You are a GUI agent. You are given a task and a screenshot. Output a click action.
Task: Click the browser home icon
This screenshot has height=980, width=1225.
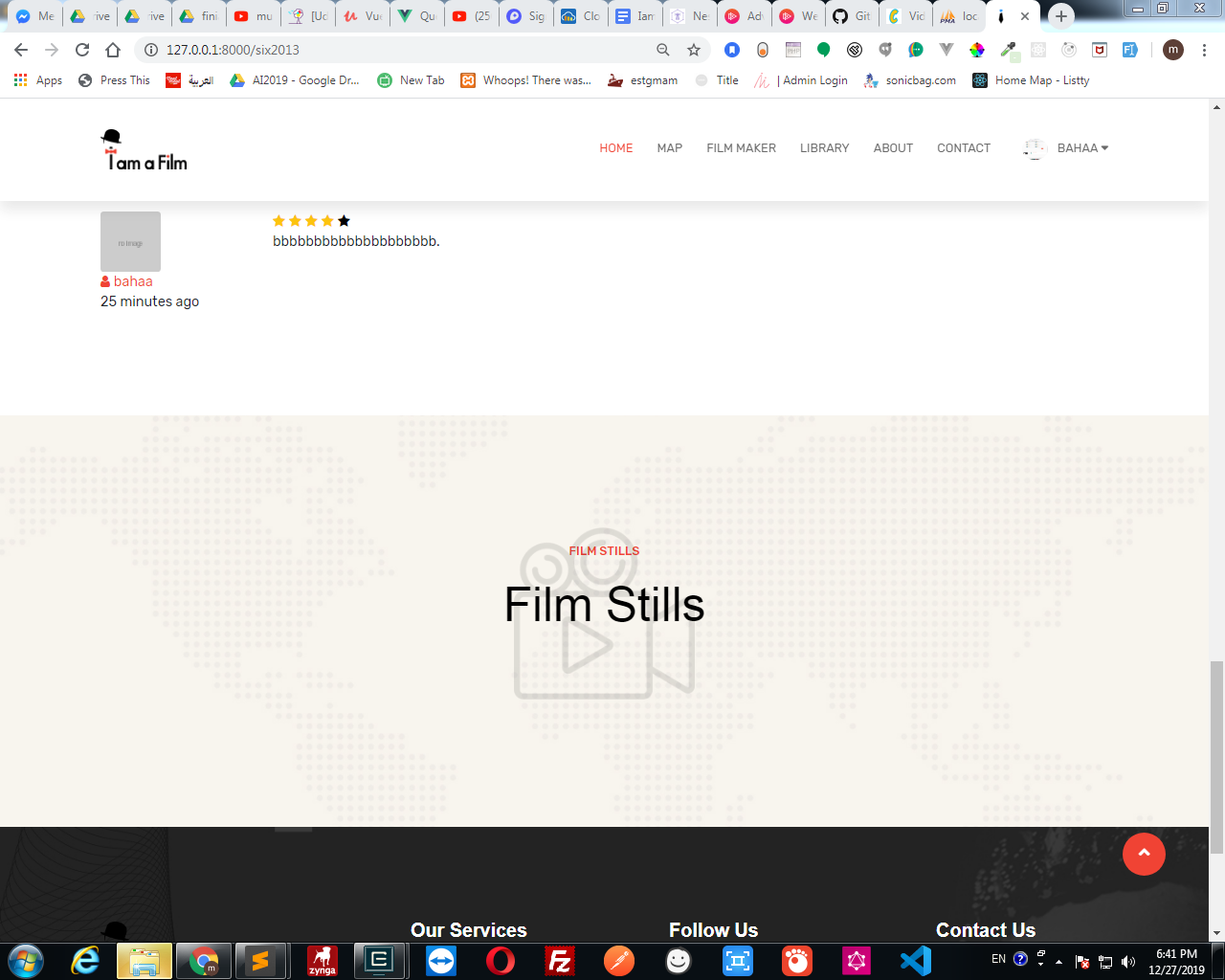pos(113,50)
